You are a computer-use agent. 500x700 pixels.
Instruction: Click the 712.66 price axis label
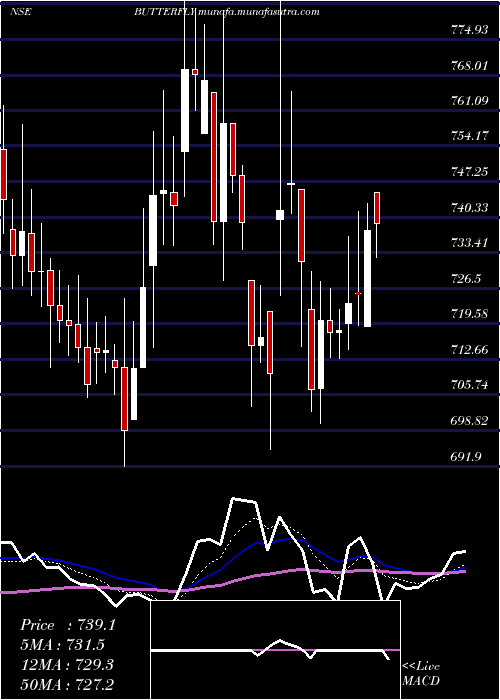pos(469,350)
